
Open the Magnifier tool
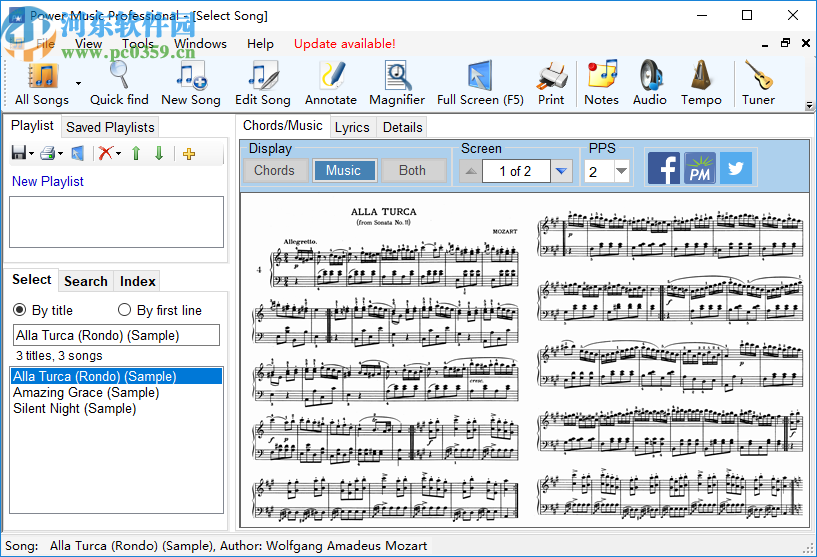(x=397, y=83)
